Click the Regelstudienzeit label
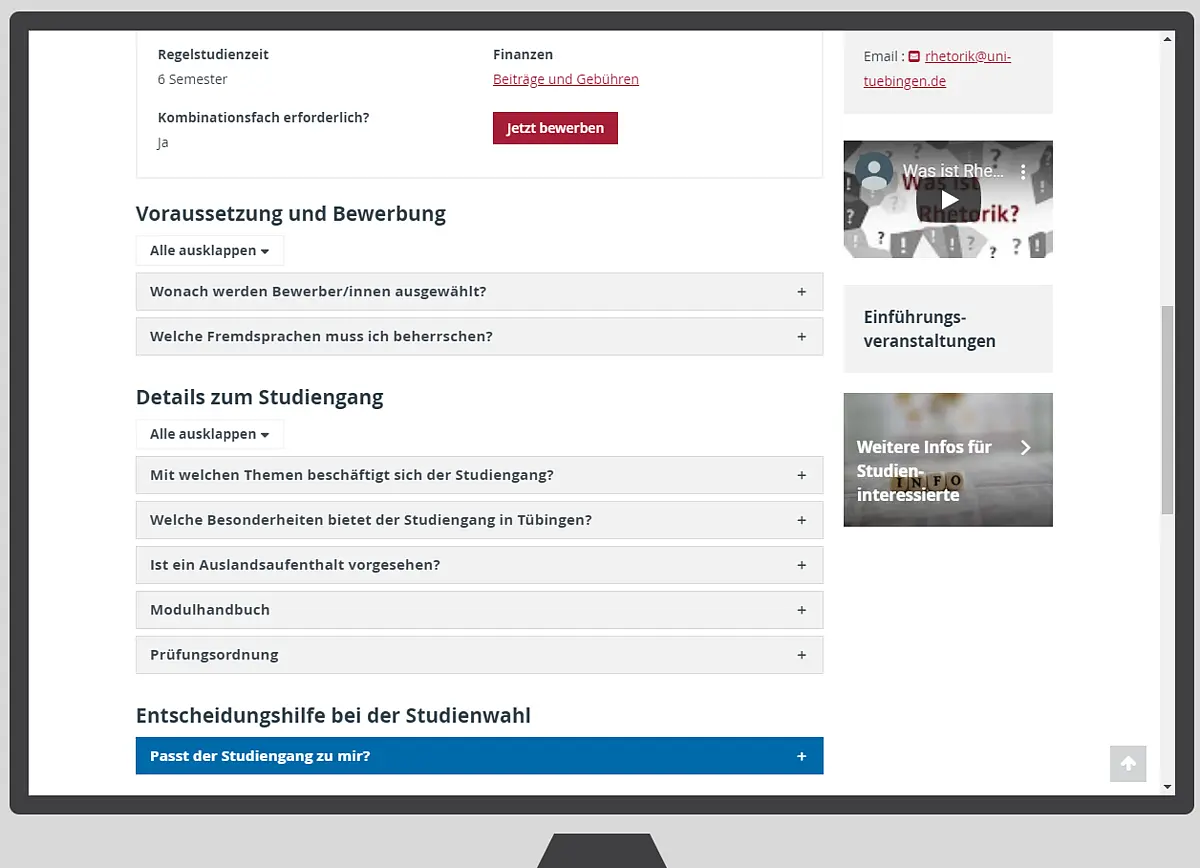Viewport: 1200px width, 868px height. (213, 55)
